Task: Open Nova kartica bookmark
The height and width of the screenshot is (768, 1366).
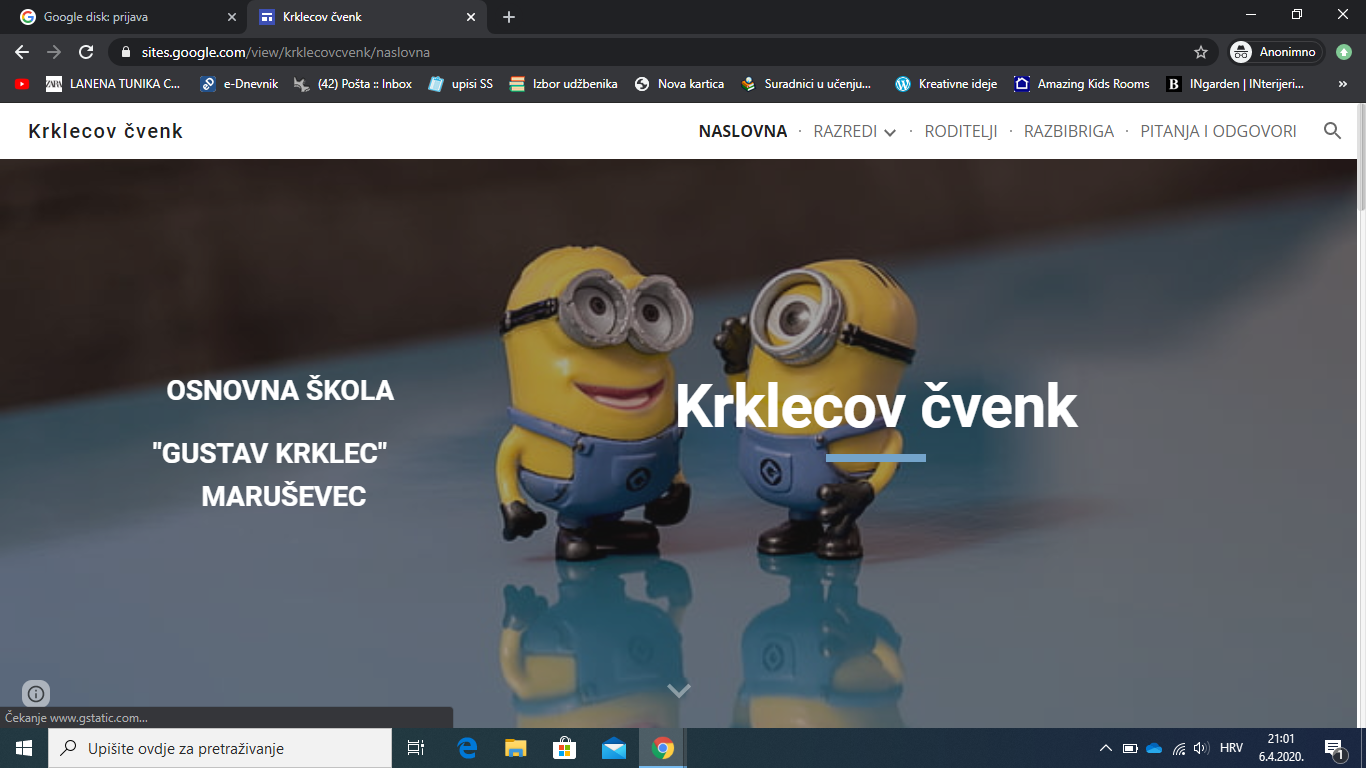Action: 679,84
